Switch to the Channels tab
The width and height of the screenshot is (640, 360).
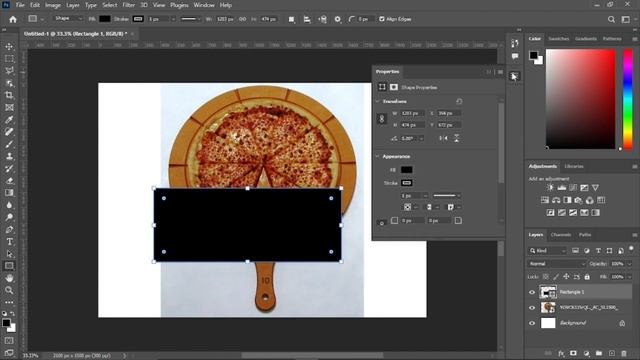coord(561,235)
